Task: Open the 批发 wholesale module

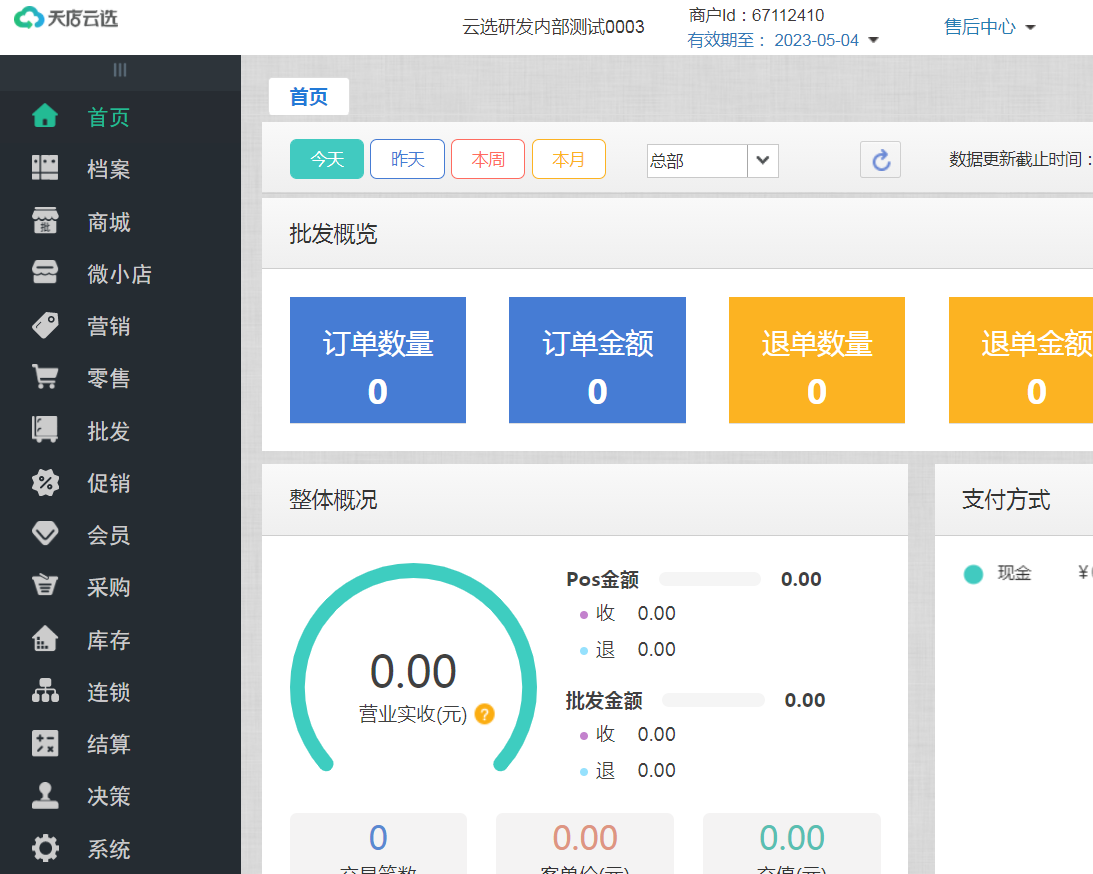Action: pos(45,430)
